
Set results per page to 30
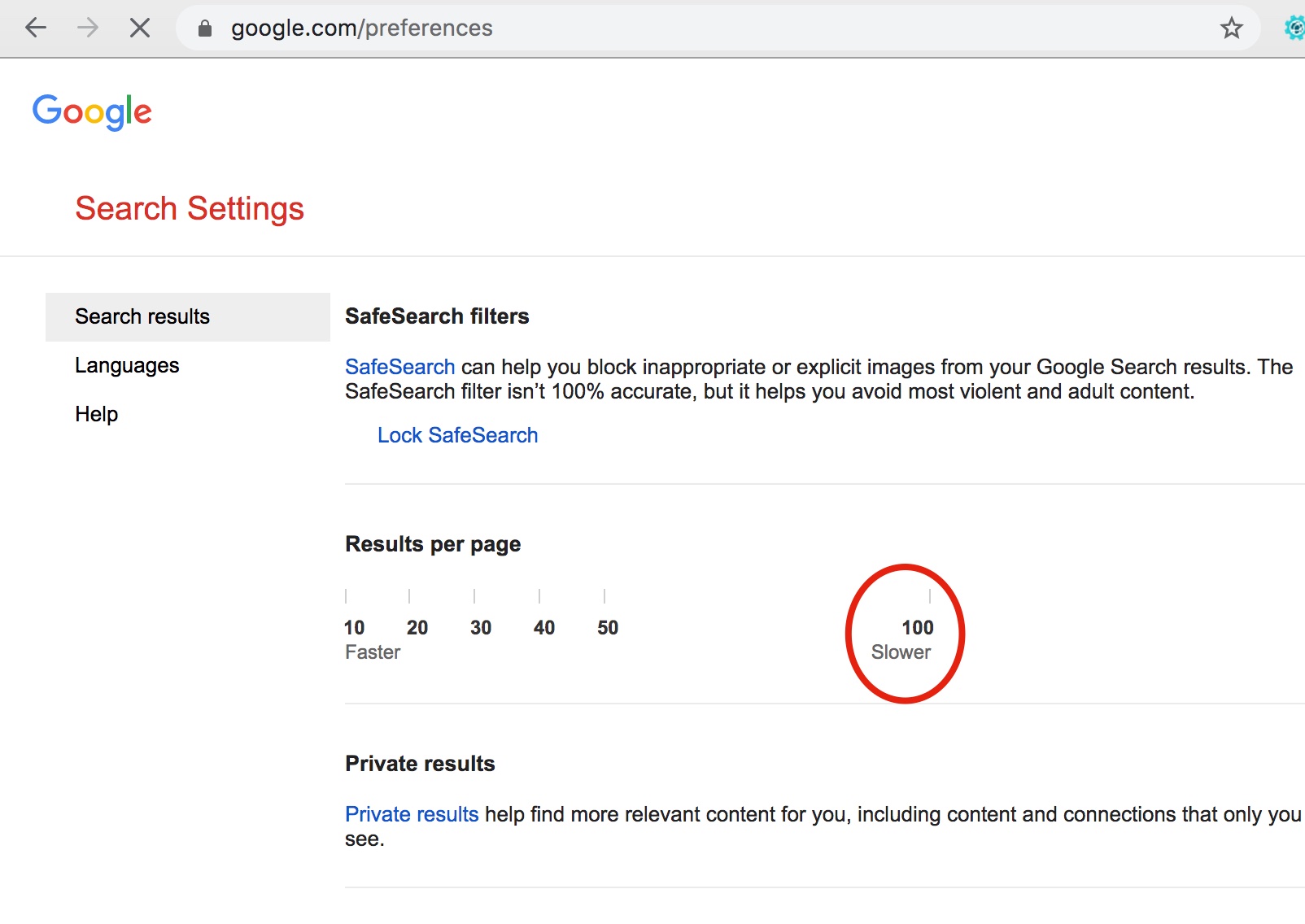pos(481,627)
